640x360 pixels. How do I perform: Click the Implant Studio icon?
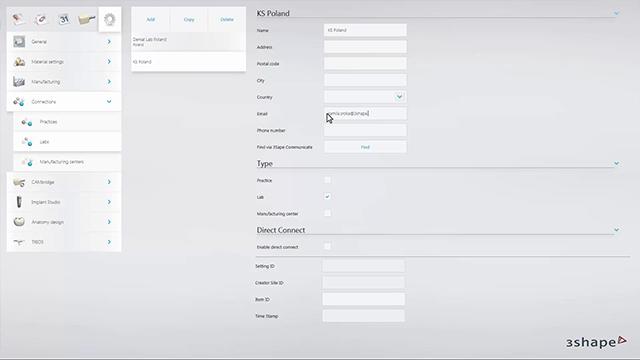[x=19, y=202]
